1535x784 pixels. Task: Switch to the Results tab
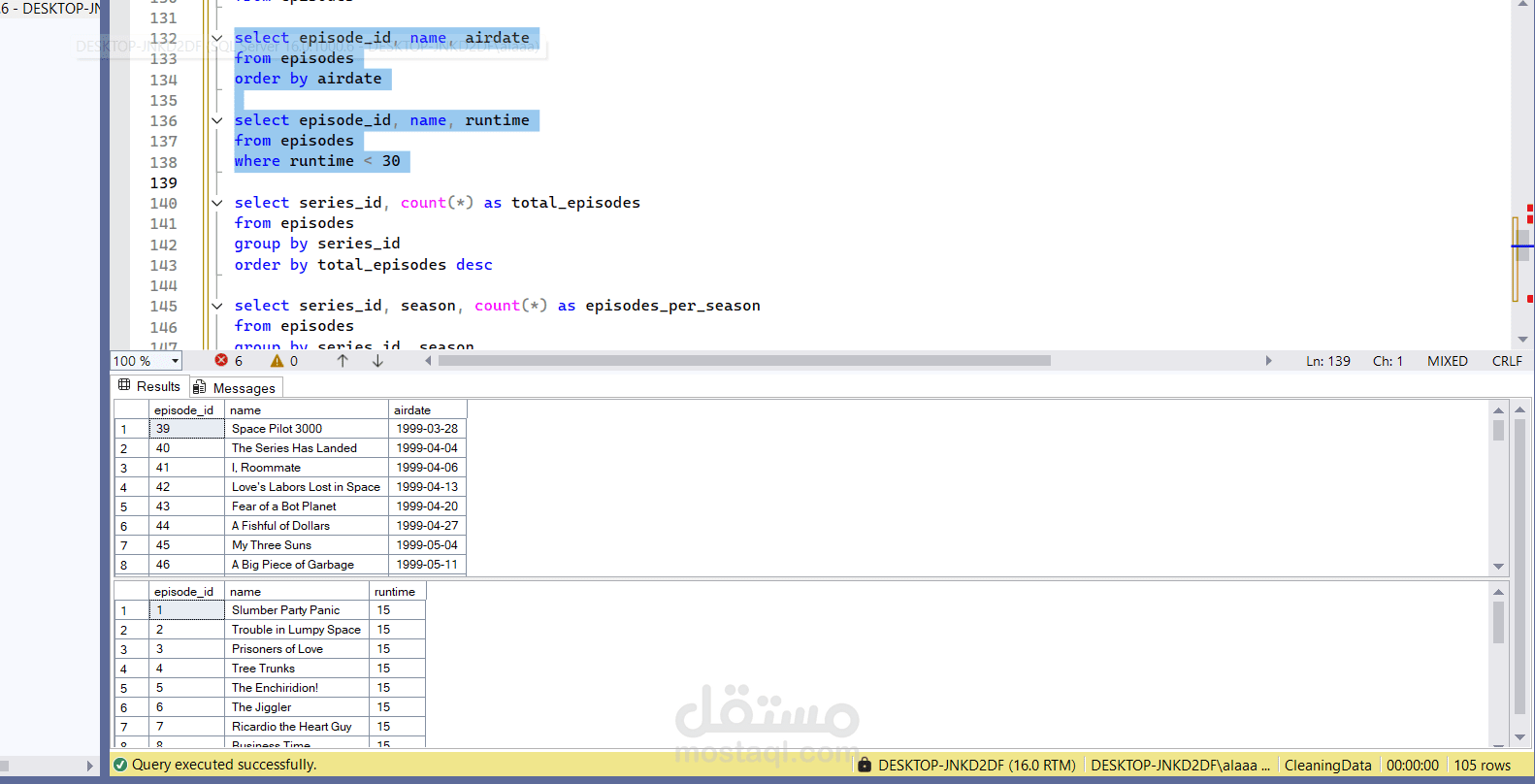tap(149, 386)
